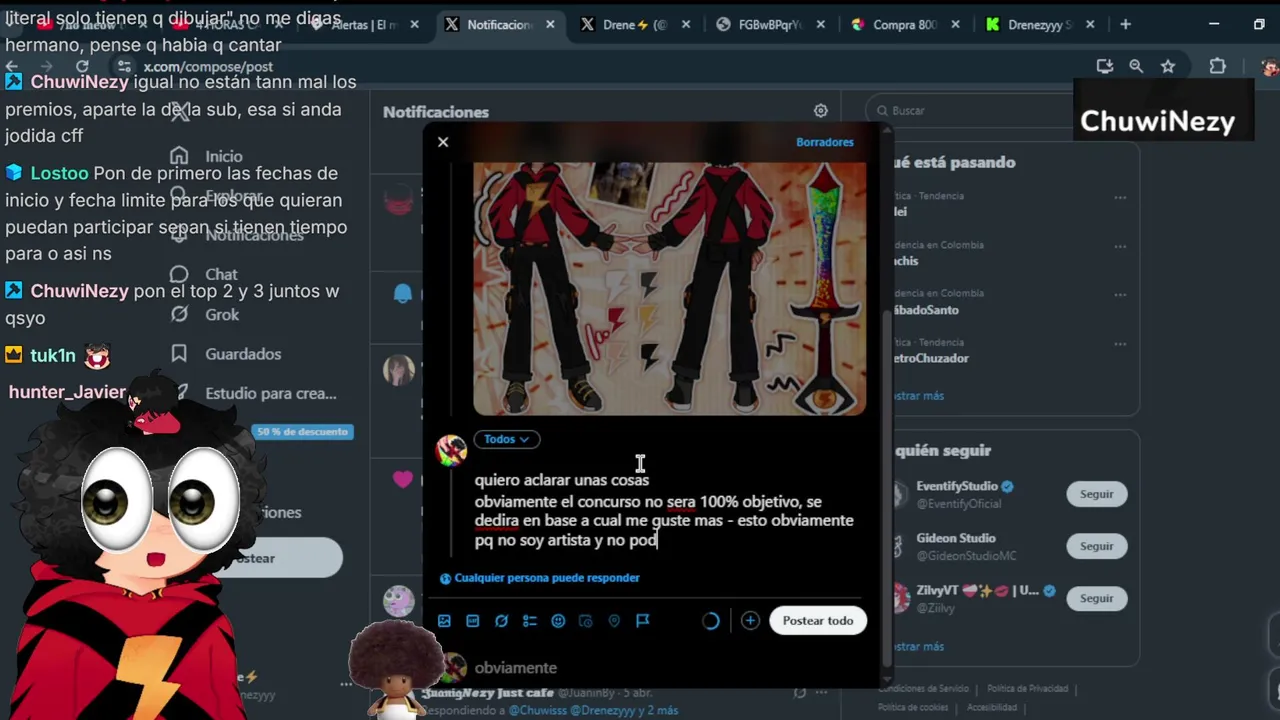Open Inicio in sidebar
The width and height of the screenshot is (1280, 720).
tap(208, 156)
